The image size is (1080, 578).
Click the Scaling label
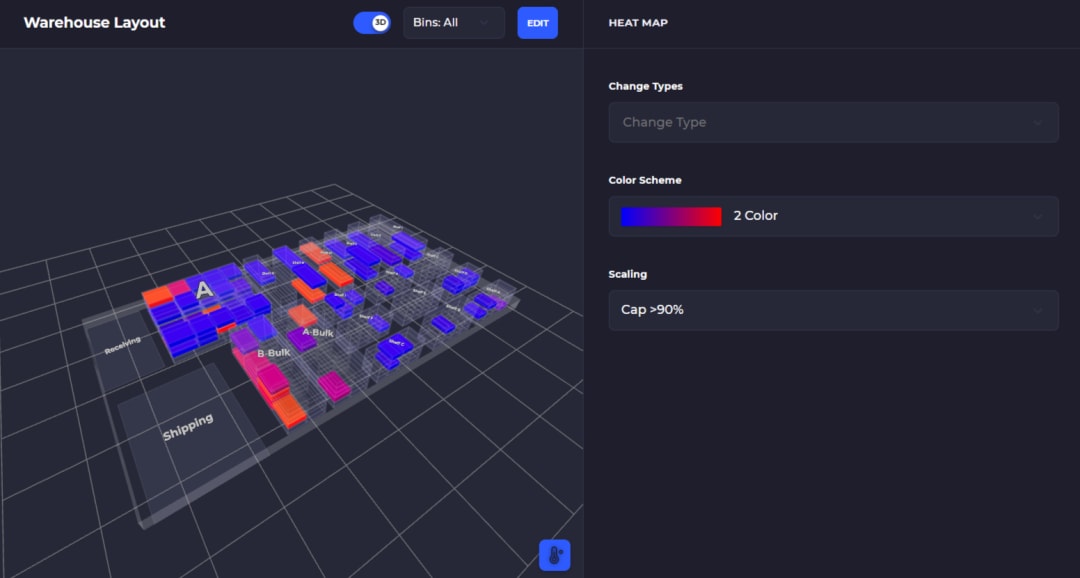tap(627, 274)
